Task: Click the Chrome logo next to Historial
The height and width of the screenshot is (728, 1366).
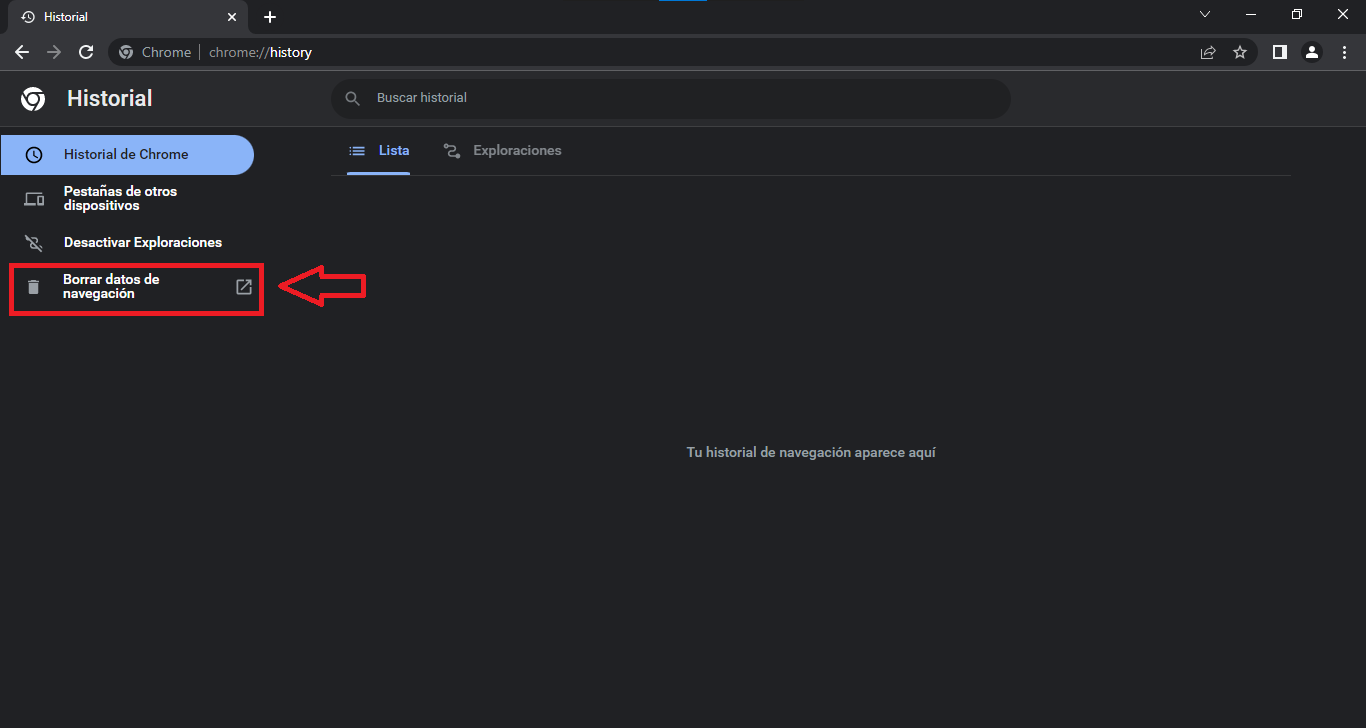Action: (x=33, y=99)
